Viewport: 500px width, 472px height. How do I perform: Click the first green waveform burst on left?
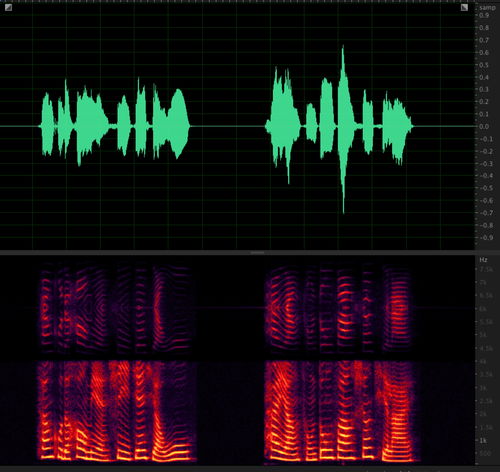click(47, 125)
